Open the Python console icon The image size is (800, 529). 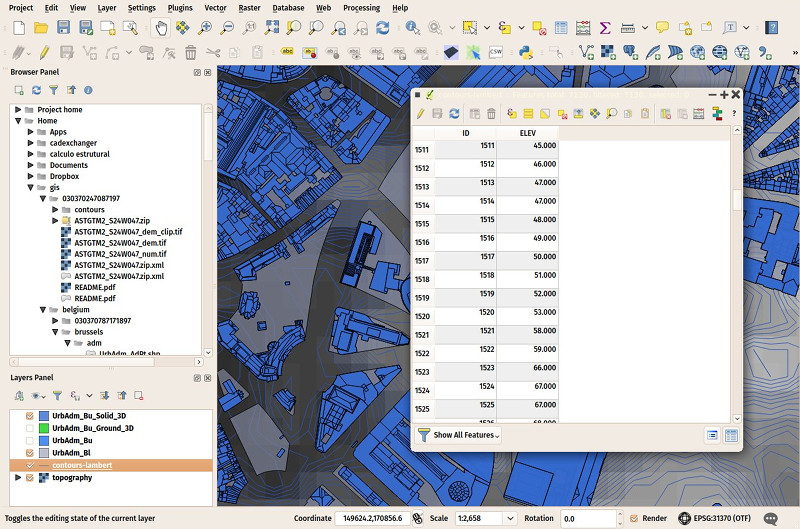tap(526, 52)
